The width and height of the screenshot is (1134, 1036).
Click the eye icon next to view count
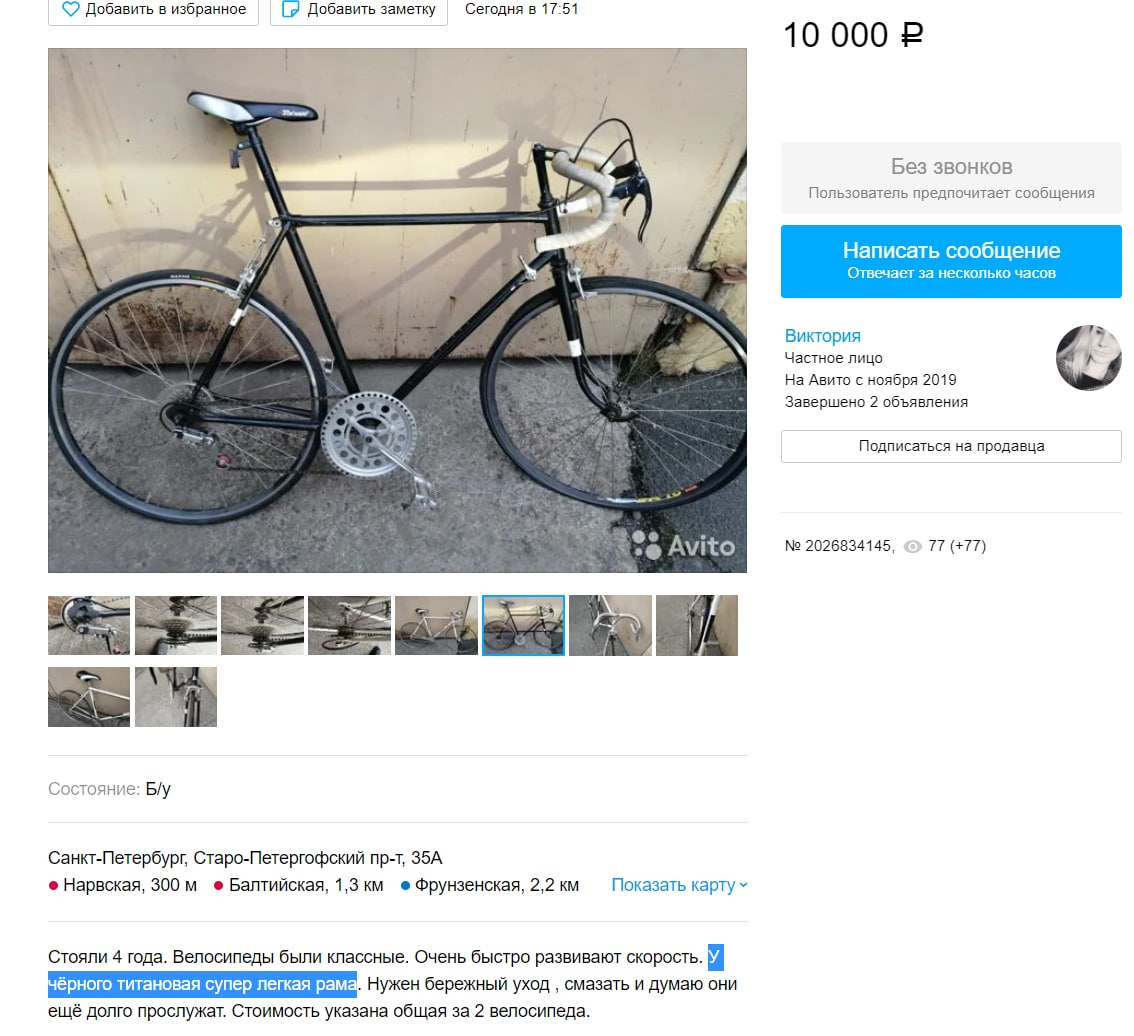click(913, 546)
